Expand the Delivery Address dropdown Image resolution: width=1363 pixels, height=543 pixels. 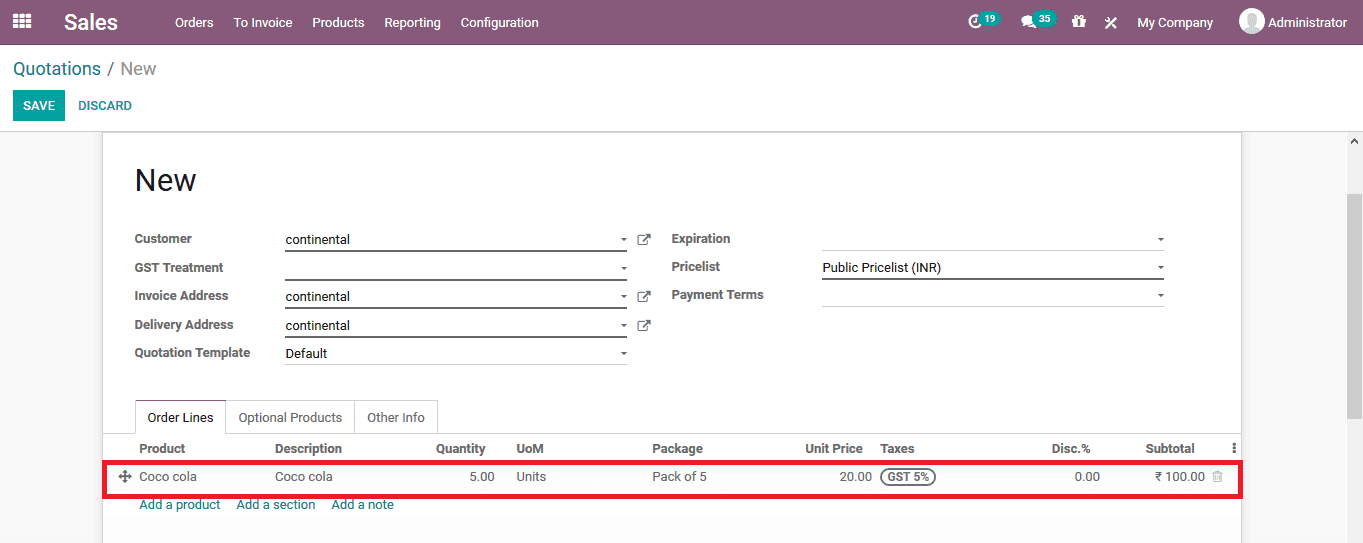click(623, 326)
